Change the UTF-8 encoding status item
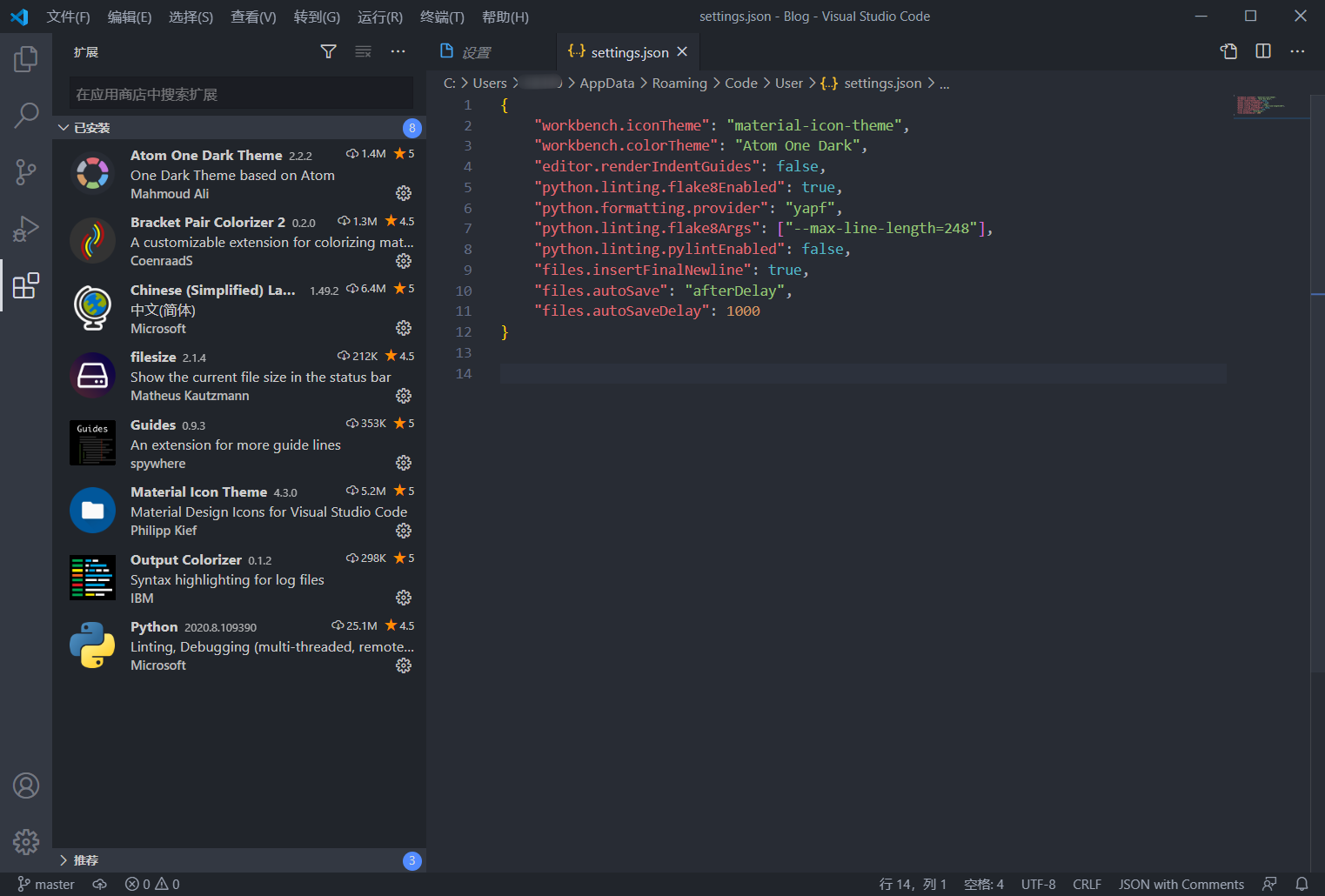The width and height of the screenshot is (1325, 896). coord(1038,884)
